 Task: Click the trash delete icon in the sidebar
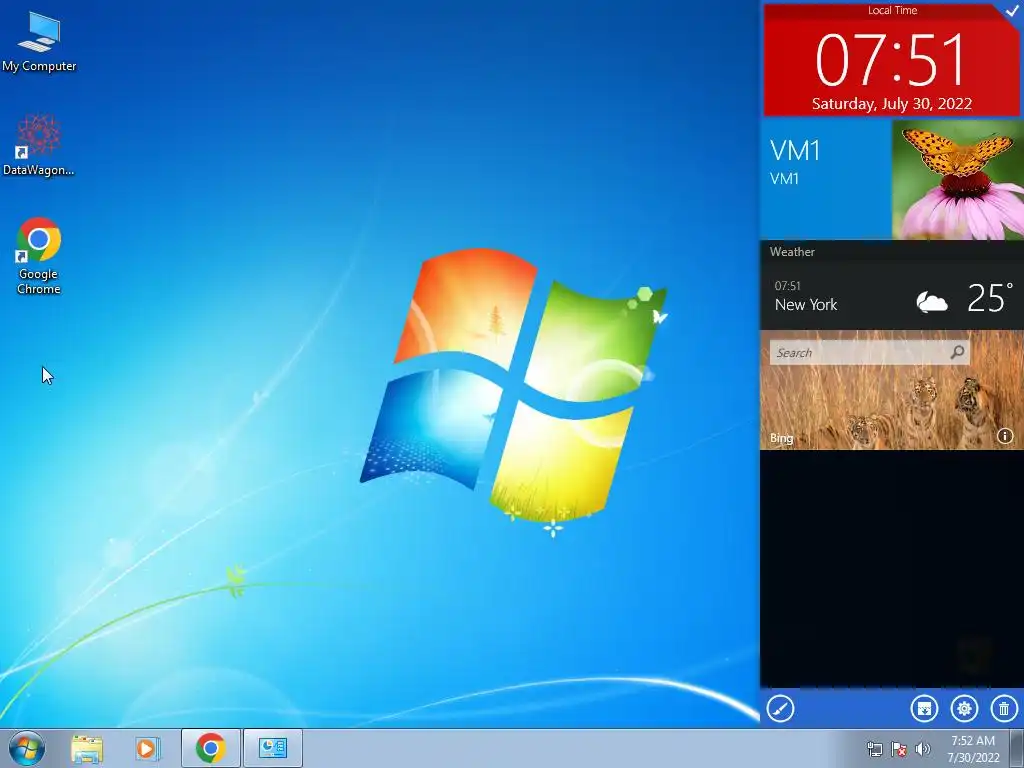tap(1004, 709)
